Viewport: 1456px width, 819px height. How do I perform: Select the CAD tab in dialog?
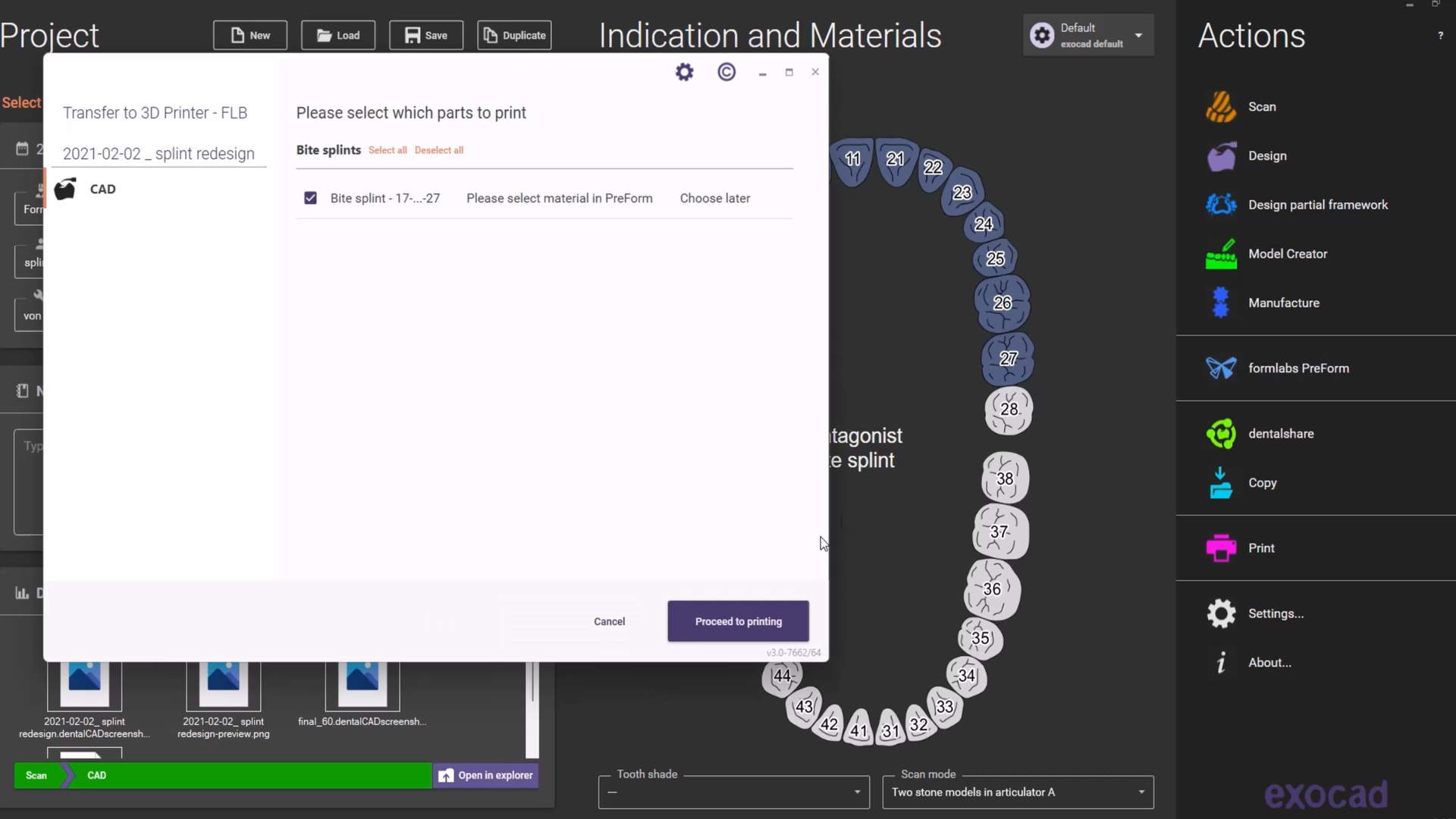[102, 190]
